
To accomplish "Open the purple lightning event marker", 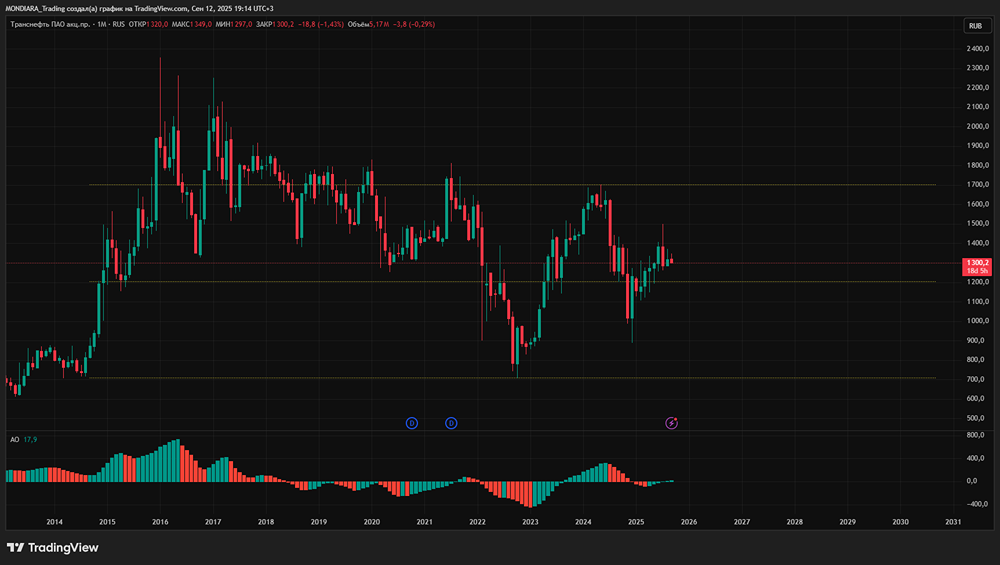I will pyautogui.click(x=672, y=423).
